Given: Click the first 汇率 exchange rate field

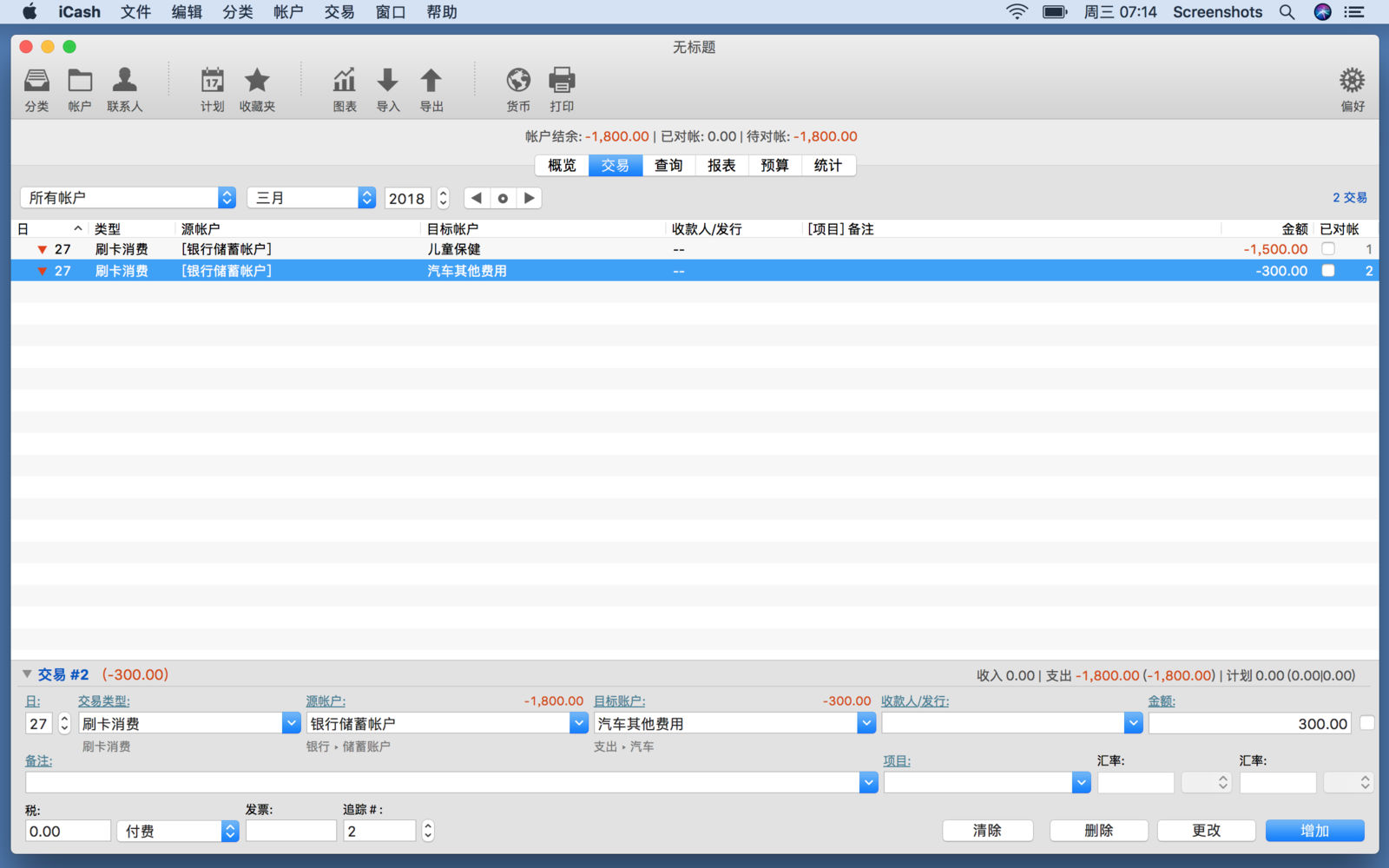Looking at the screenshot, I should (x=1136, y=782).
